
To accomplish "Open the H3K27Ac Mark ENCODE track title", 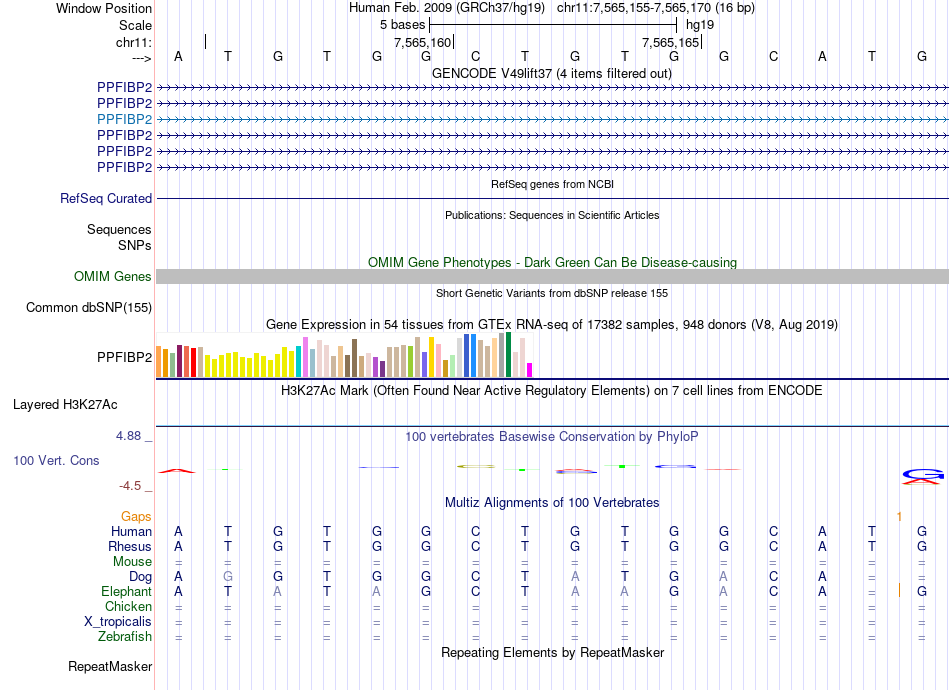I will [552, 391].
